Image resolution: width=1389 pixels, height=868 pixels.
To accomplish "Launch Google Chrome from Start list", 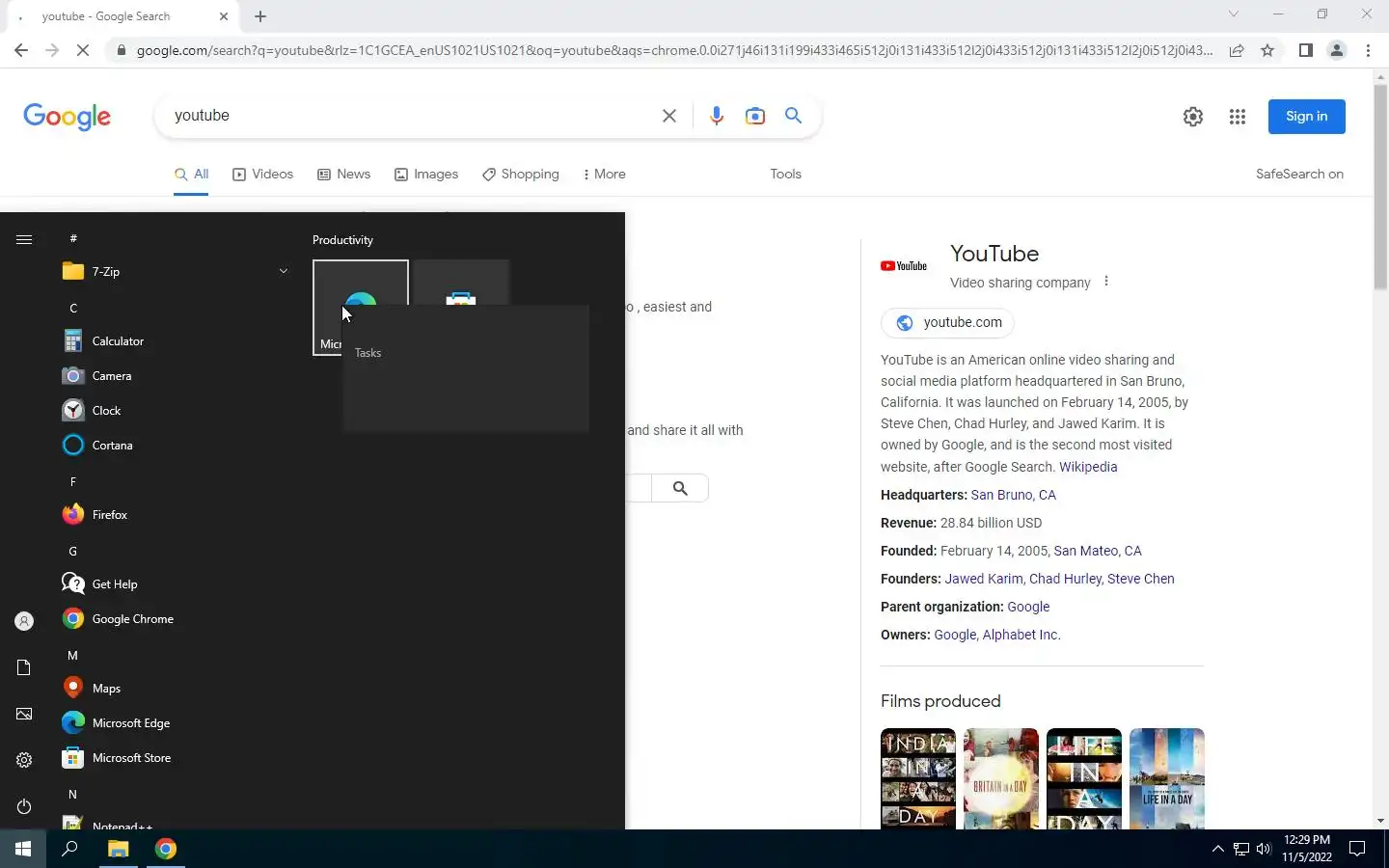I will coord(174,619).
